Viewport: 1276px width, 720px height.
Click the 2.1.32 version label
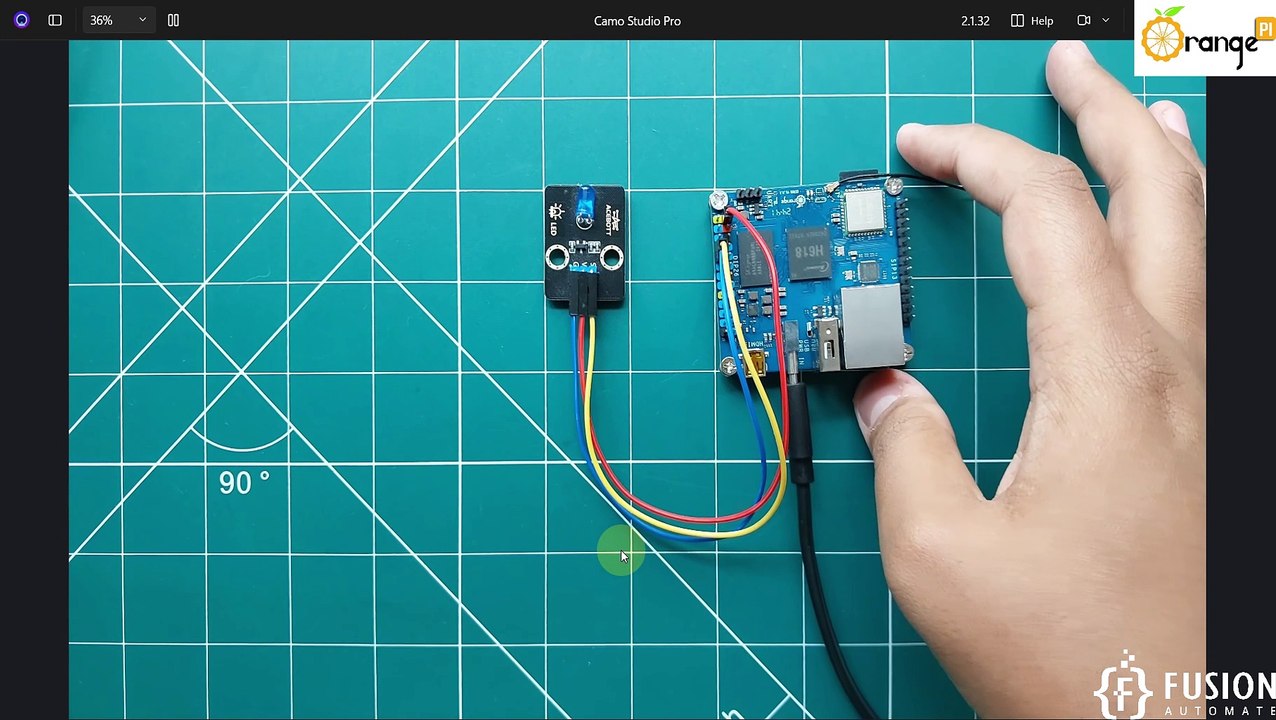975,20
